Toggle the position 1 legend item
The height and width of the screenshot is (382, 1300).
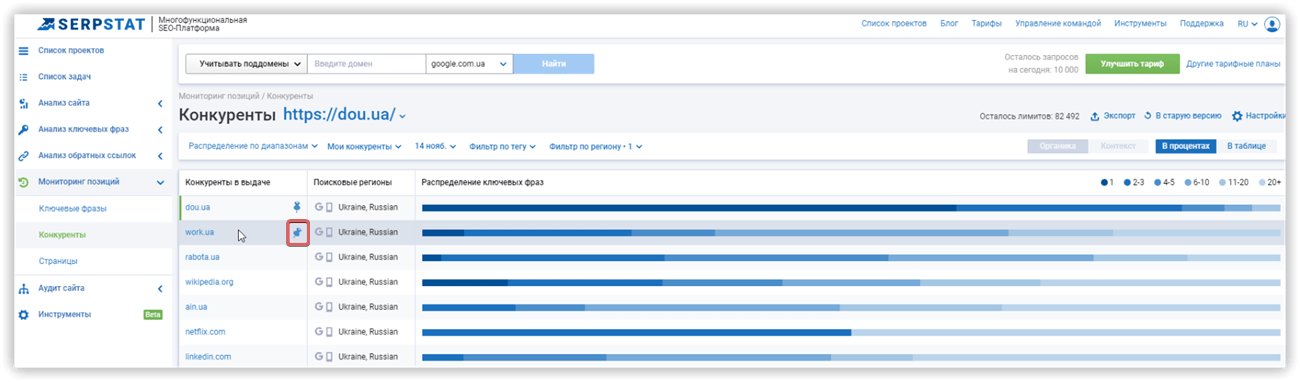pos(1106,182)
